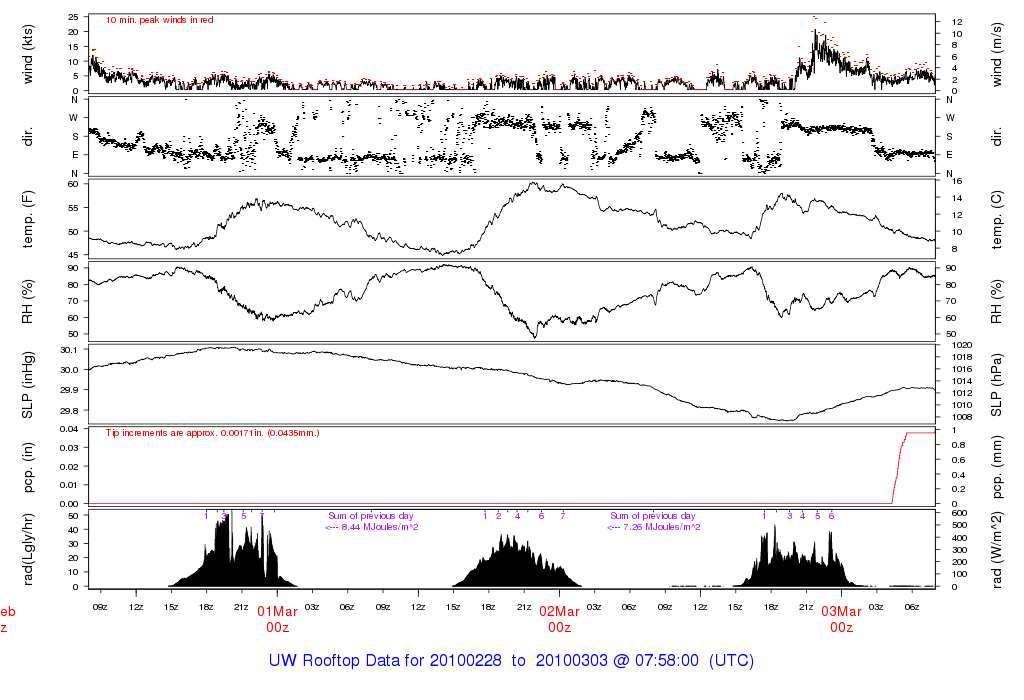The image size is (1024, 700).
Task: Click the "16" tick on the temp. (C) axis
Action: [957, 181]
